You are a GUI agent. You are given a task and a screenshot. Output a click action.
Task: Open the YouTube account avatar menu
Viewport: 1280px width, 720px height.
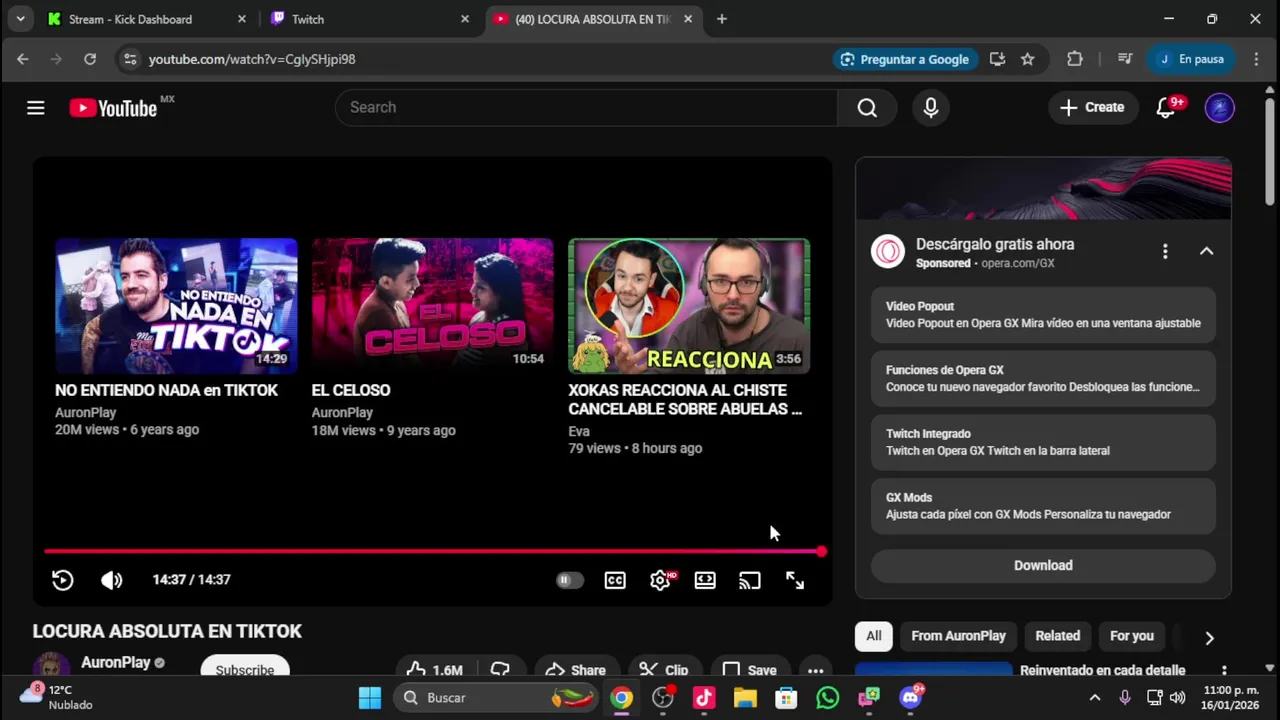tap(1219, 108)
